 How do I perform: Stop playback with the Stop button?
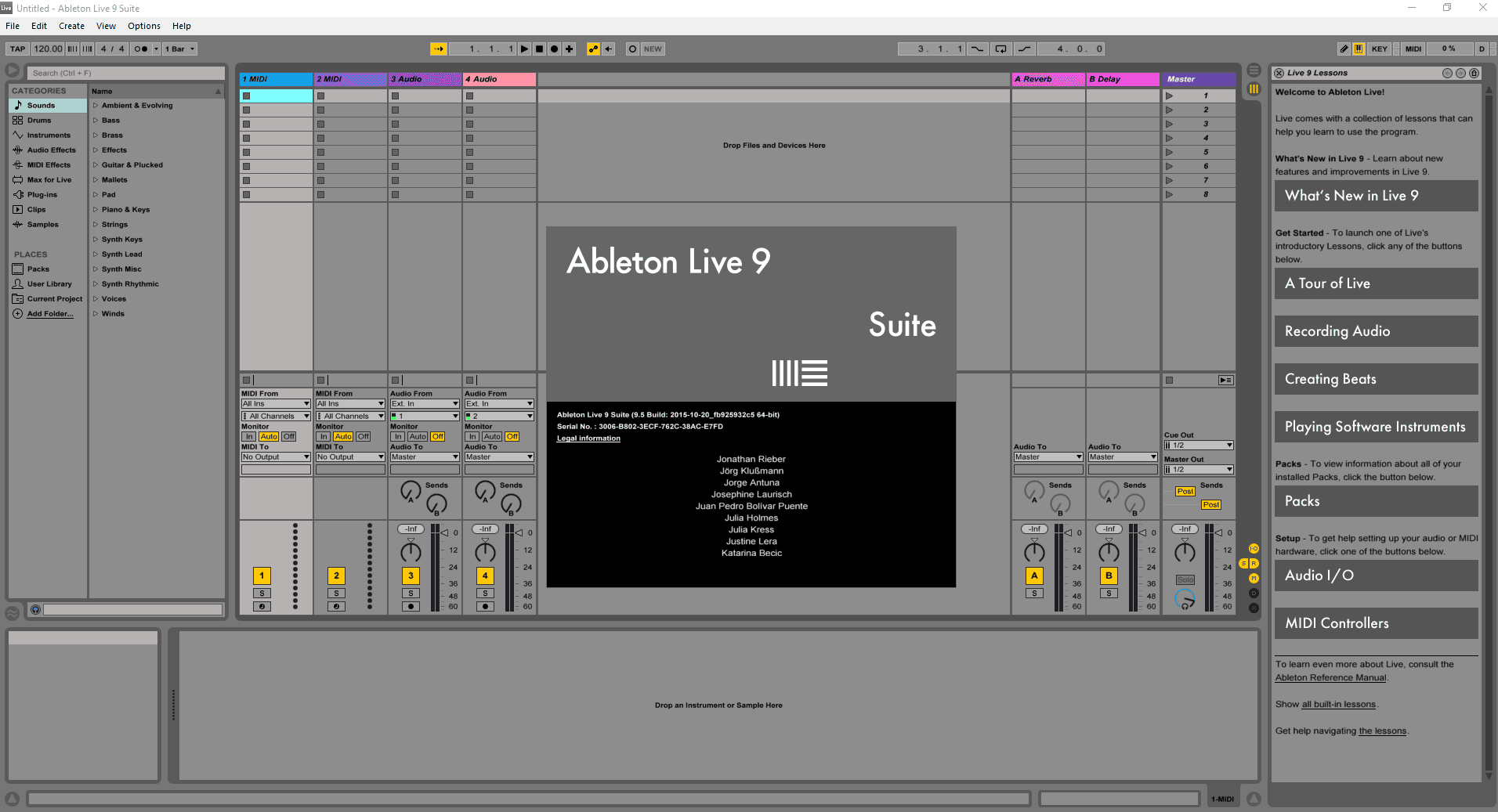tap(539, 49)
